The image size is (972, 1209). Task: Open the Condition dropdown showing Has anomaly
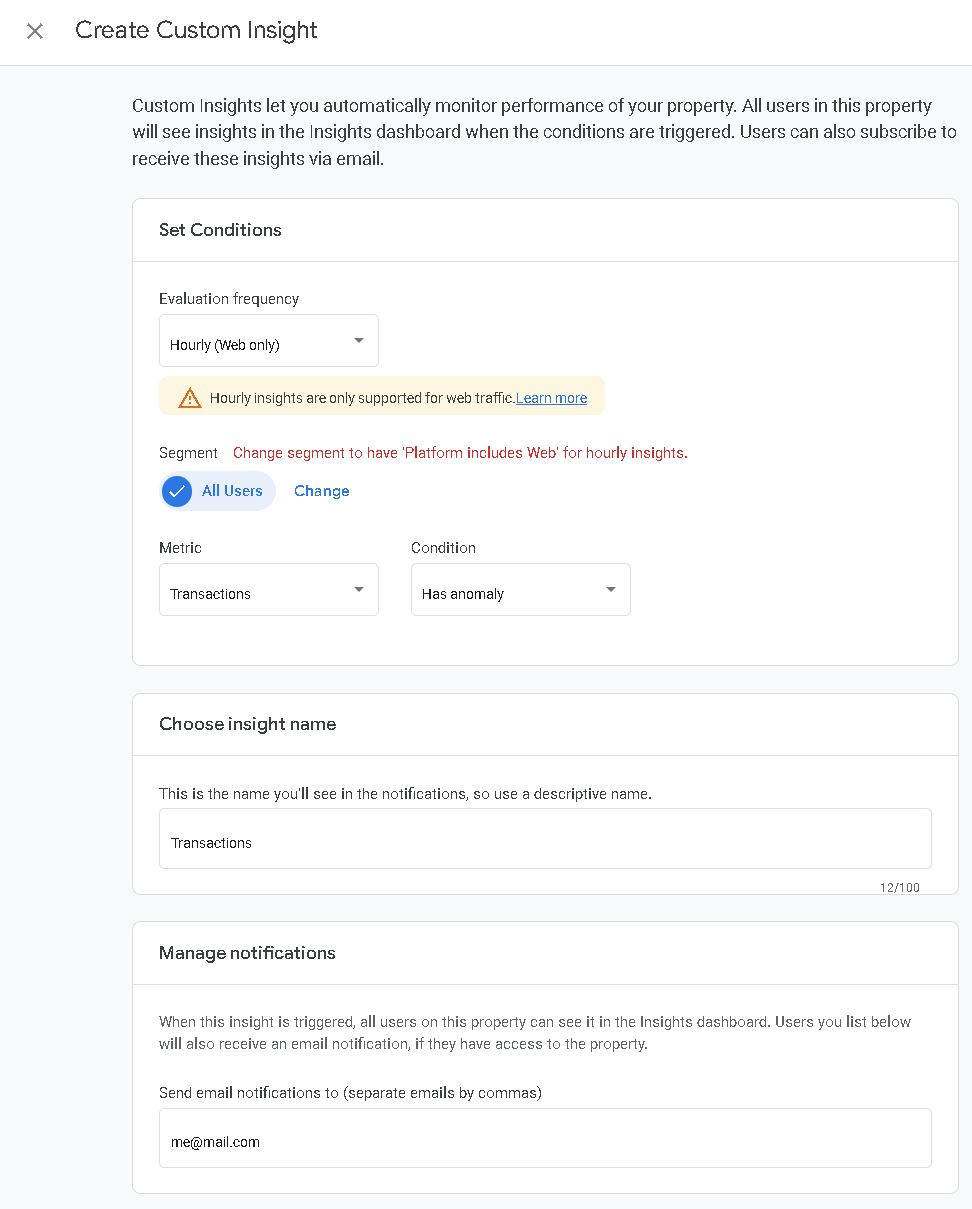(521, 590)
